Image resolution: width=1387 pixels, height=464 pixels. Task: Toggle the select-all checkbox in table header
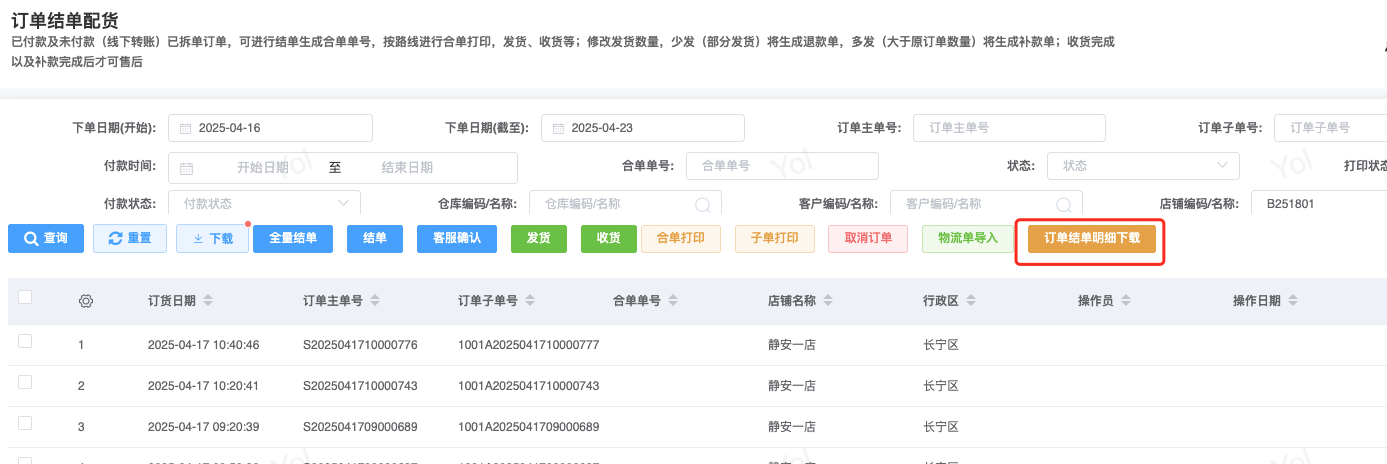coord(25,297)
